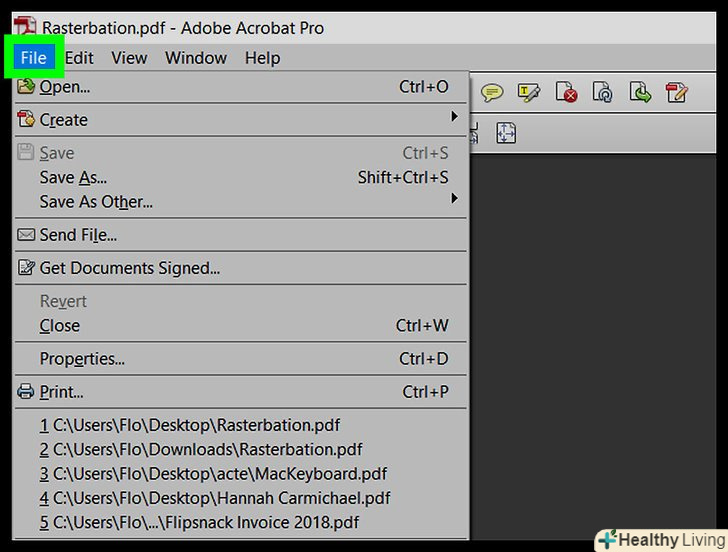Click the extract pages icon with green arrow
The height and width of the screenshot is (552, 728).
click(x=640, y=92)
